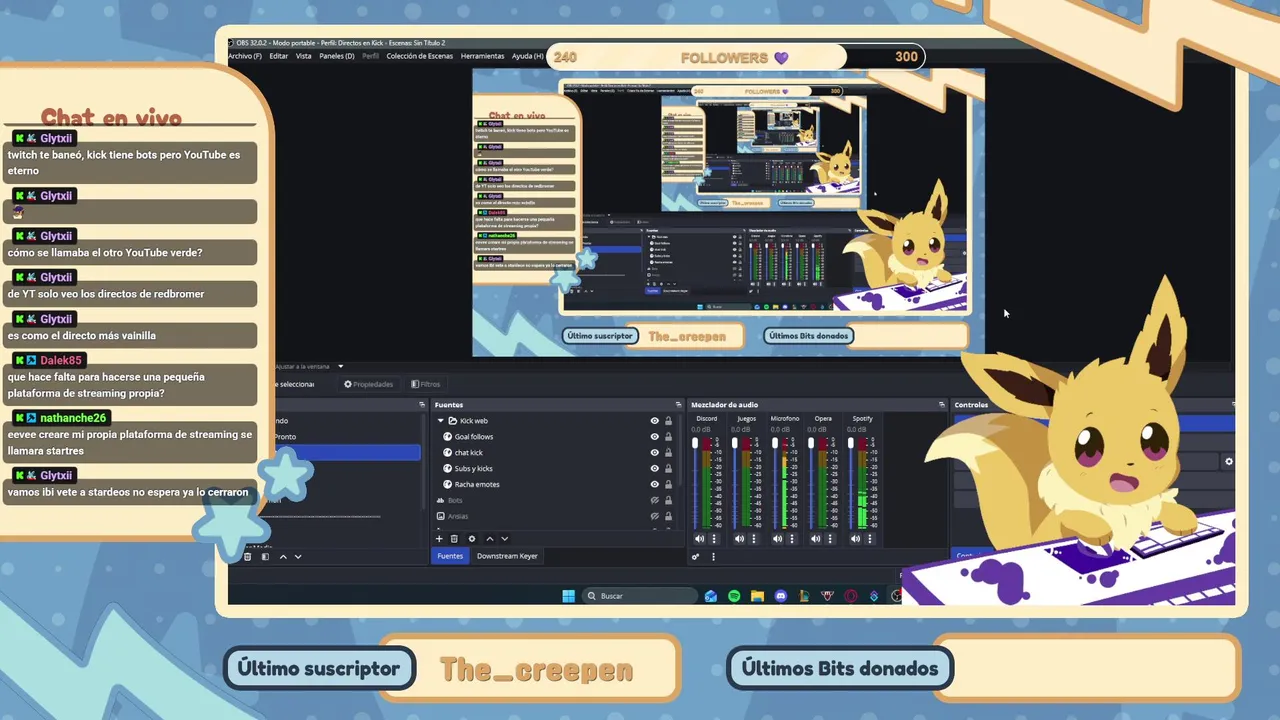Screen dimensions: 1280x720
Task: Open Opera channel three-dot menu
Action: [831, 539]
